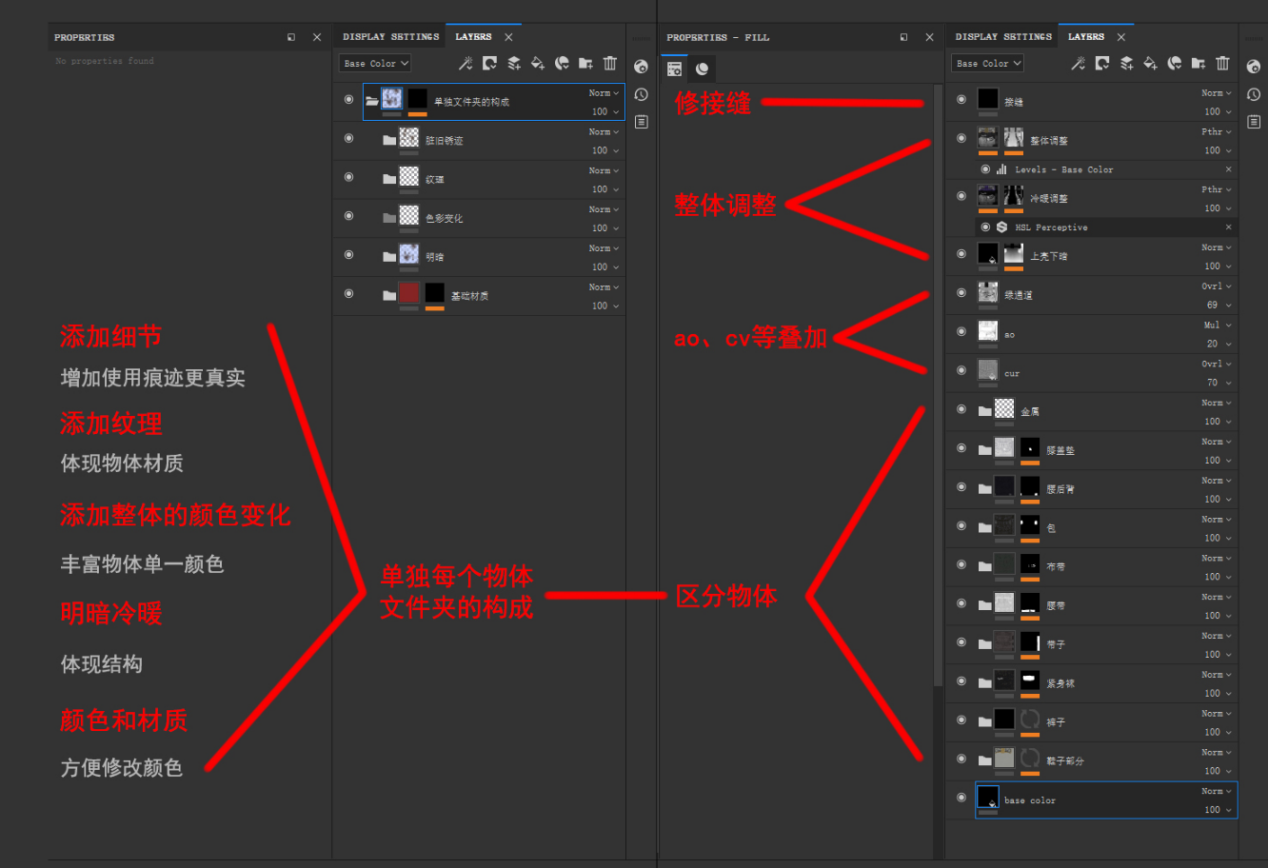Open the log icon in middle sidebar
The width and height of the screenshot is (1268, 868).
pyautogui.click(x=641, y=122)
